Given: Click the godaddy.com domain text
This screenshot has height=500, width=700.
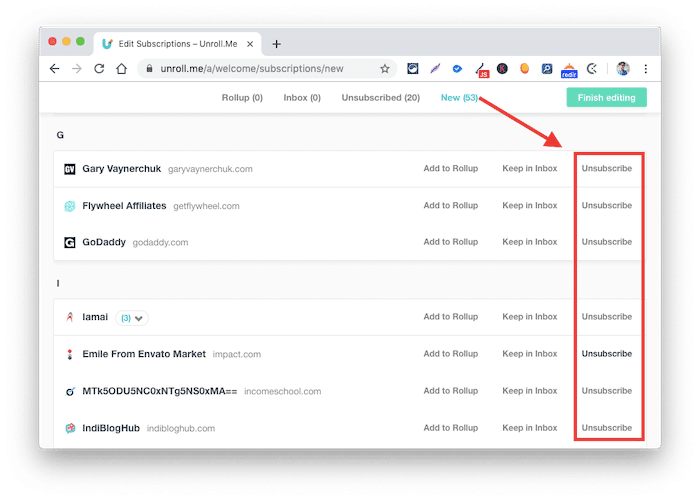Looking at the screenshot, I should point(160,242).
